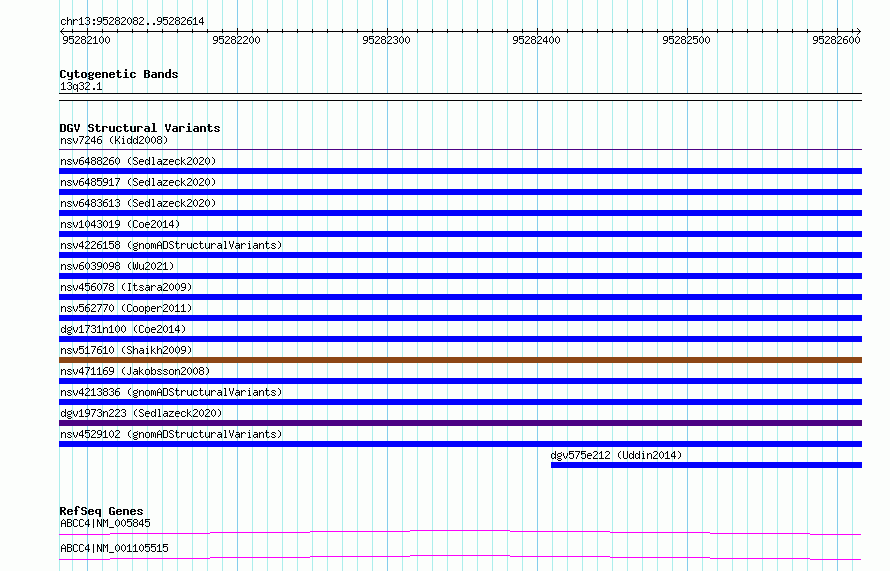Click the chr13:95282082..95282614 region label
Image resolution: width=890 pixels, height=571 pixels.
132,22
